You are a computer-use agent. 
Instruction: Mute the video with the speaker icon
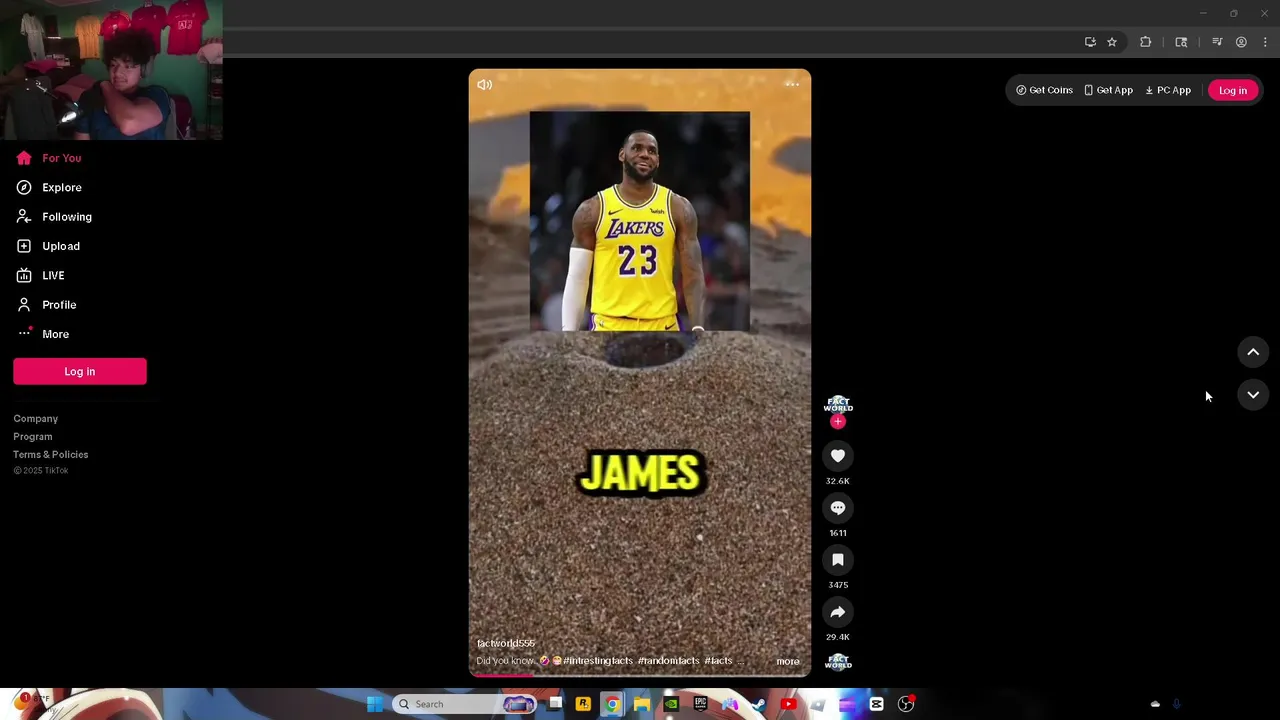(x=484, y=85)
